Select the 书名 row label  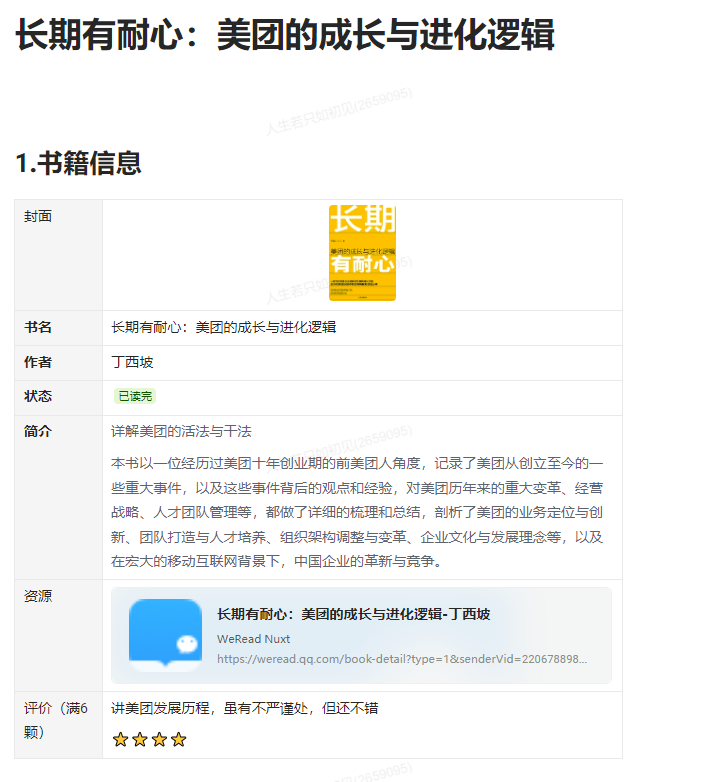pos(38,327)
